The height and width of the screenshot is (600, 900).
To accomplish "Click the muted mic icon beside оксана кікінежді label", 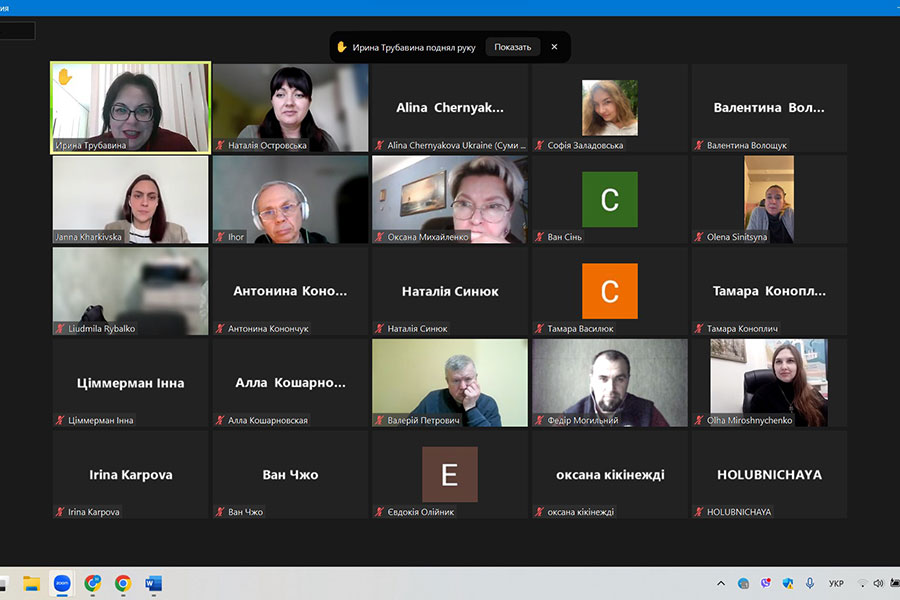I will [x=539, y=512].
